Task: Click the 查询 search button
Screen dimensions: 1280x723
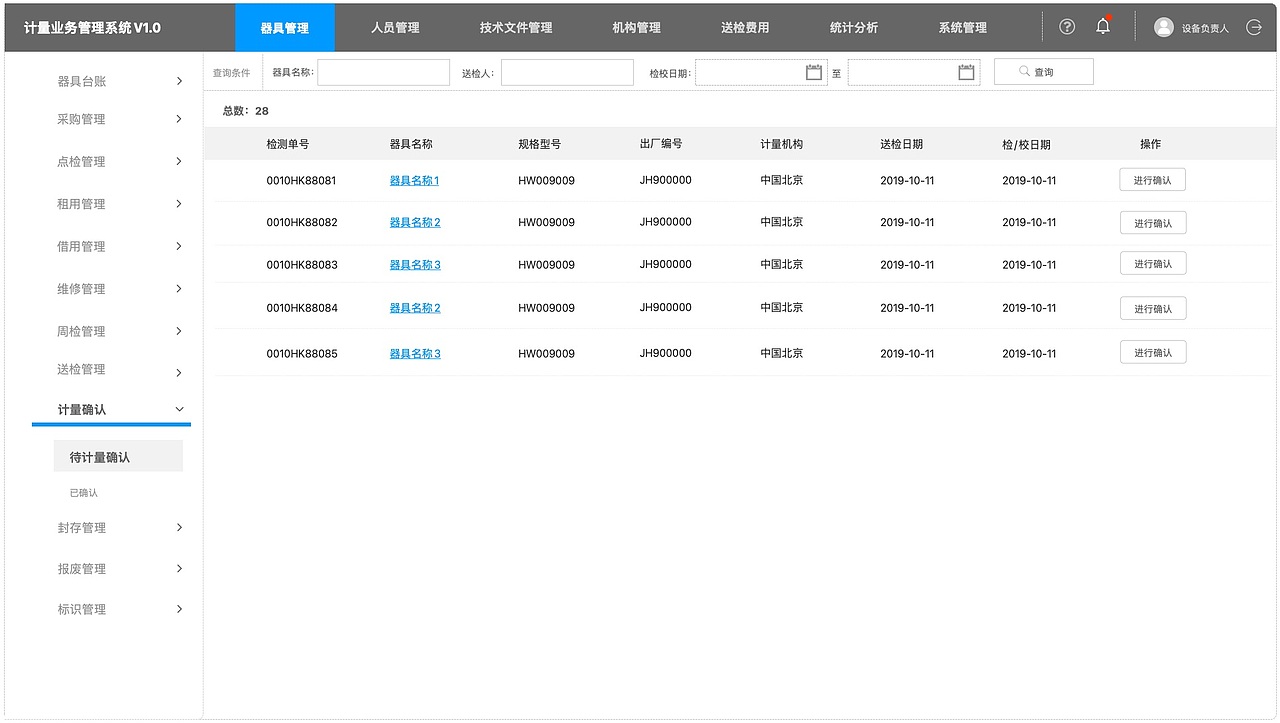Action: pos(1043,72)
